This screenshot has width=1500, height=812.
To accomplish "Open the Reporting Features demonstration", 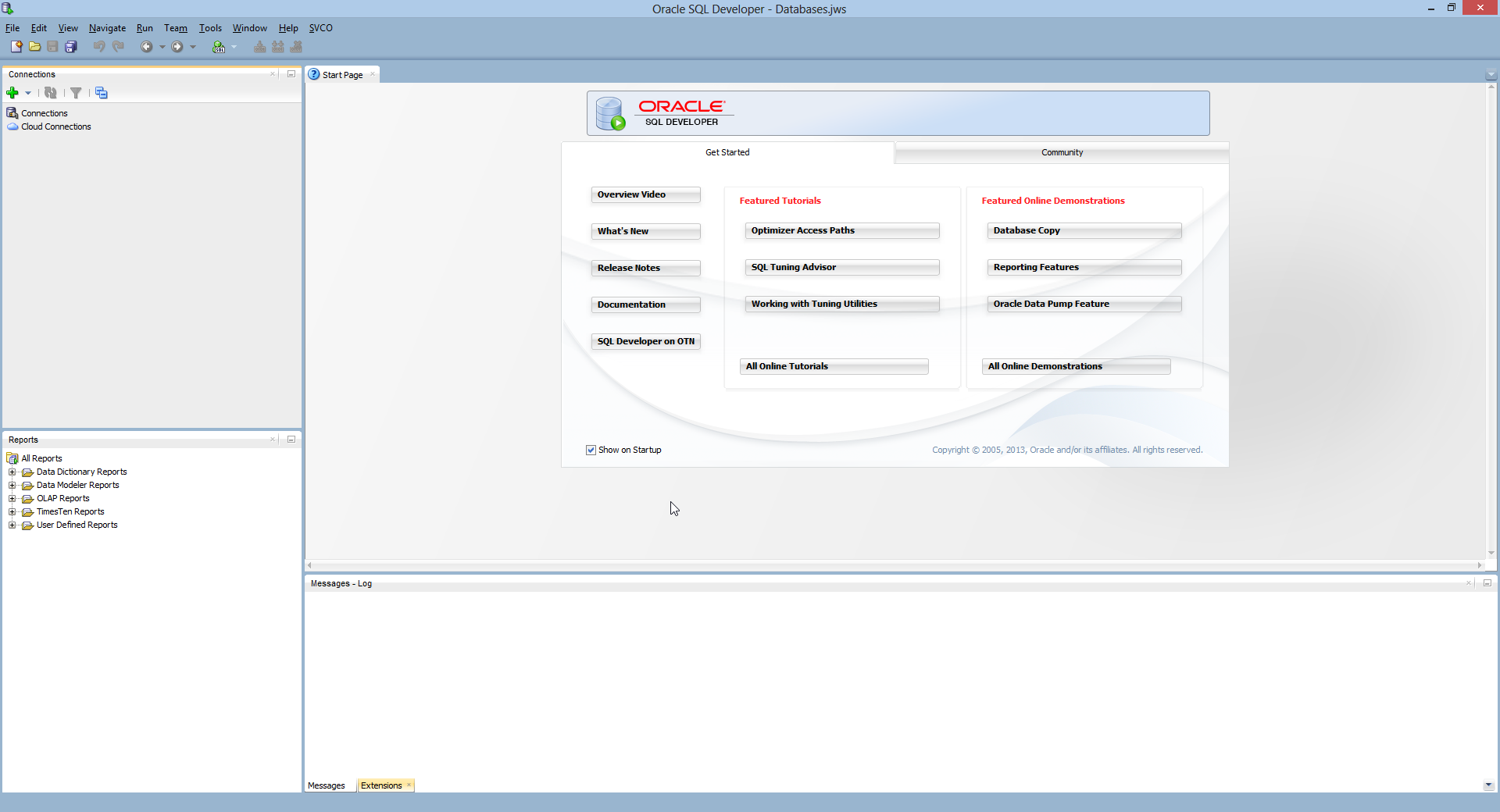I will click(x=1084, y=267).
